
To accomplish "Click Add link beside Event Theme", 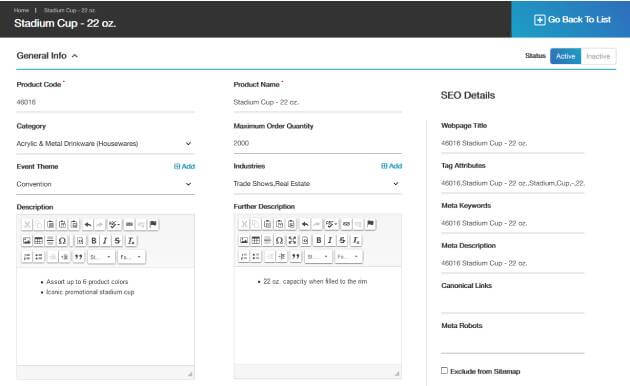I will click(x=184, y=166).
